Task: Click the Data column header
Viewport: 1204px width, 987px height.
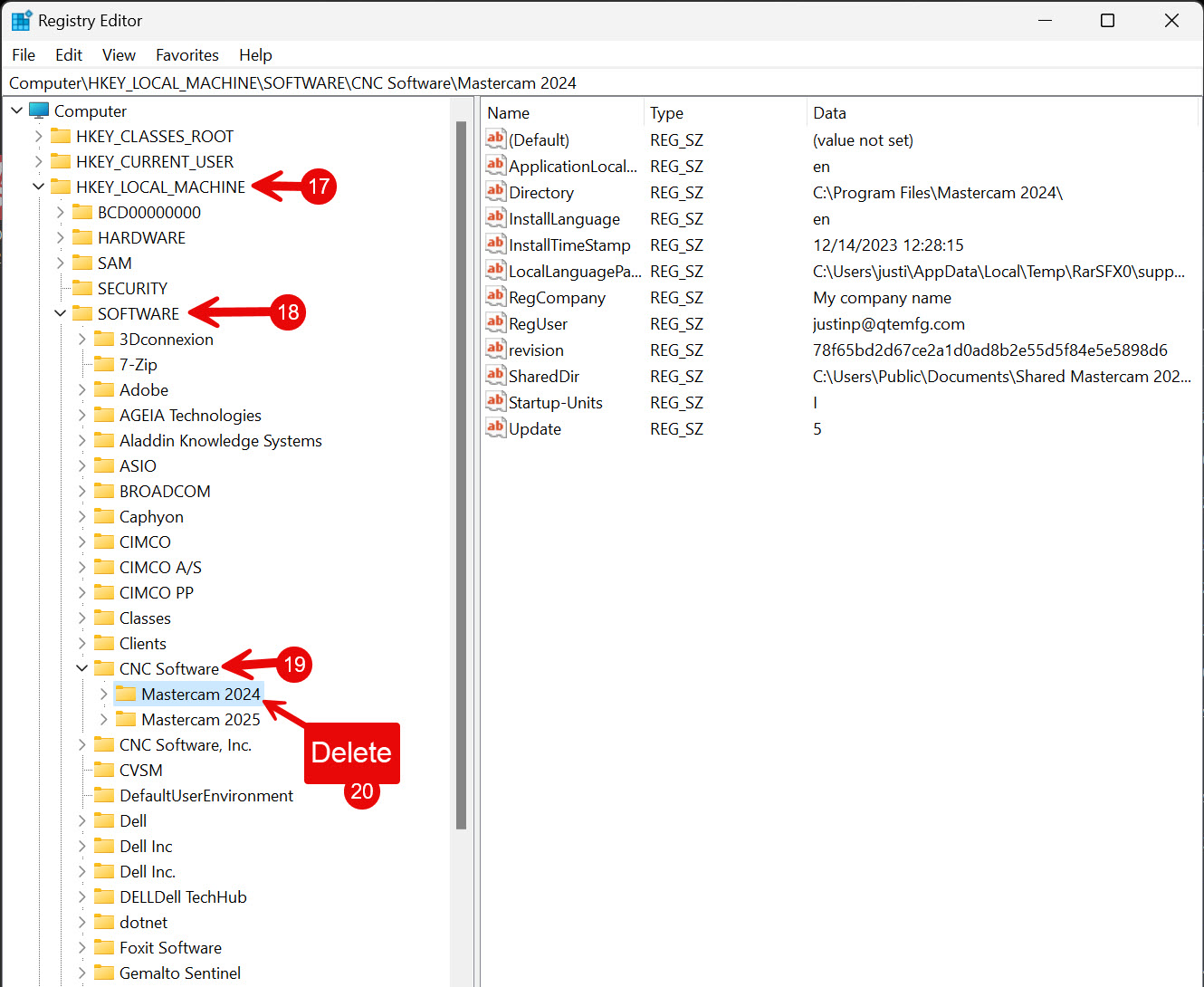Action: pyautogui.click(x=1002, y=113)
